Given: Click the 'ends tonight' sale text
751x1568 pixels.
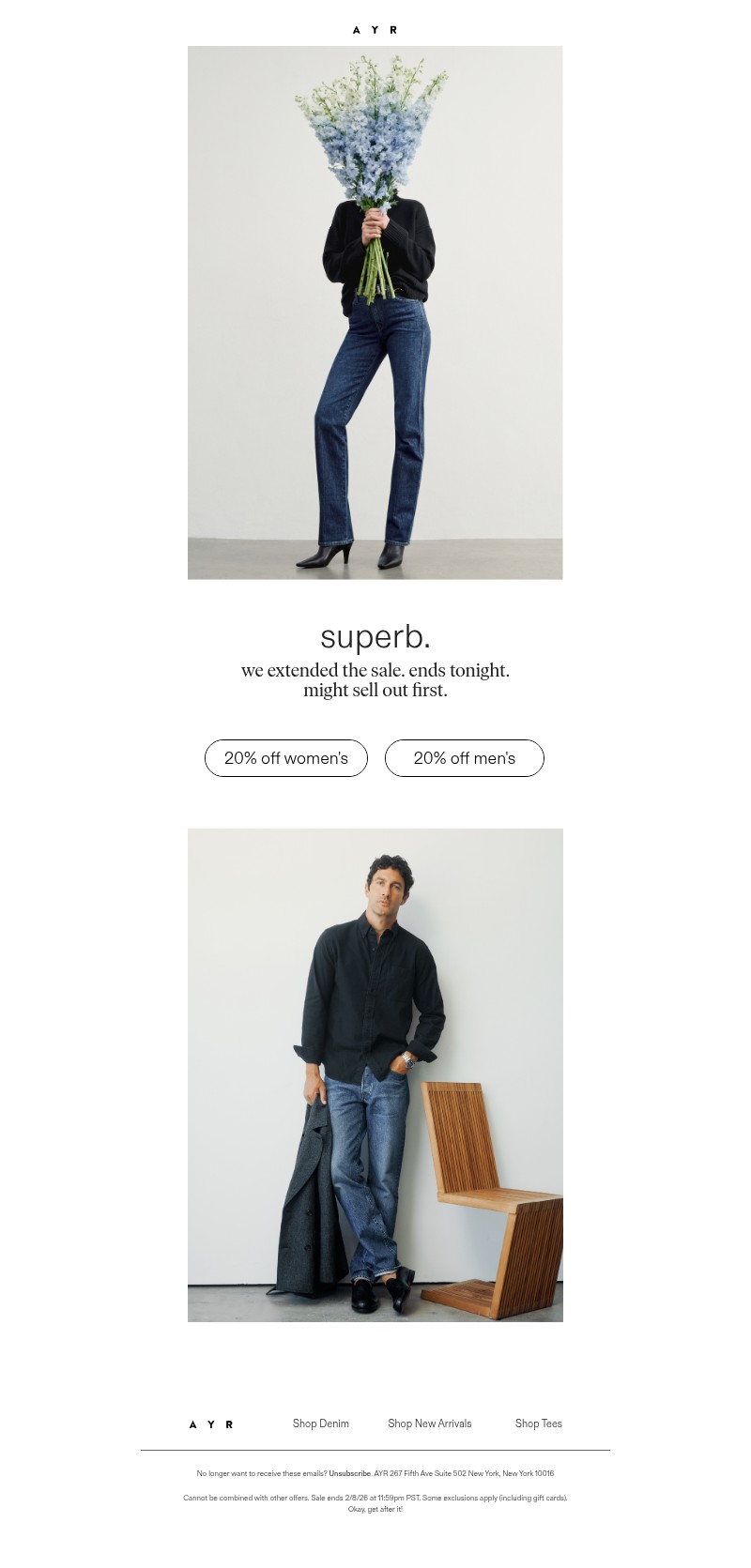Looking at the screenshot, I should (x=375, y=670).
